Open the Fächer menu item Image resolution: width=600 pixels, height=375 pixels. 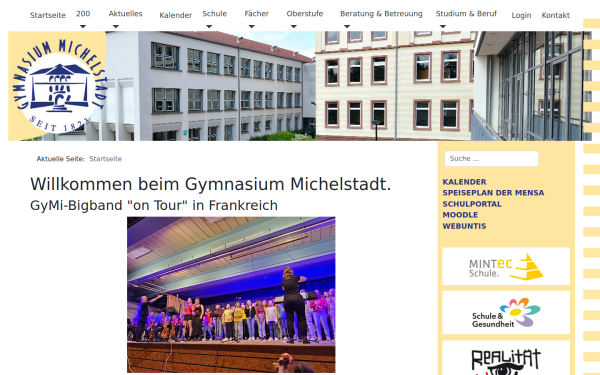click(x=257, y=14)
